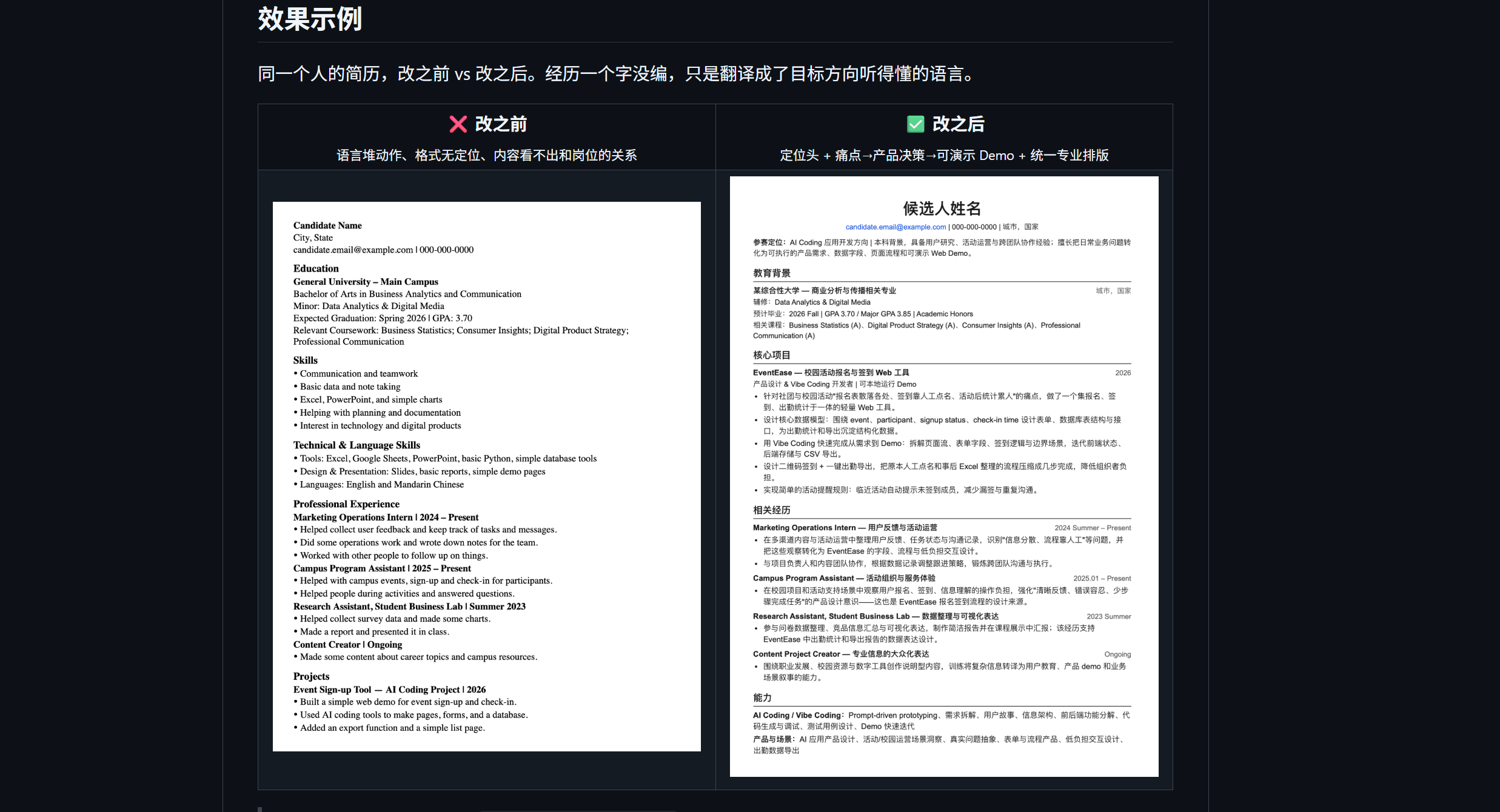Screen dimensions: 1500x812
Task: Click the 改之后 column header text
Action: pyautogui.click(x=959, y=124)
